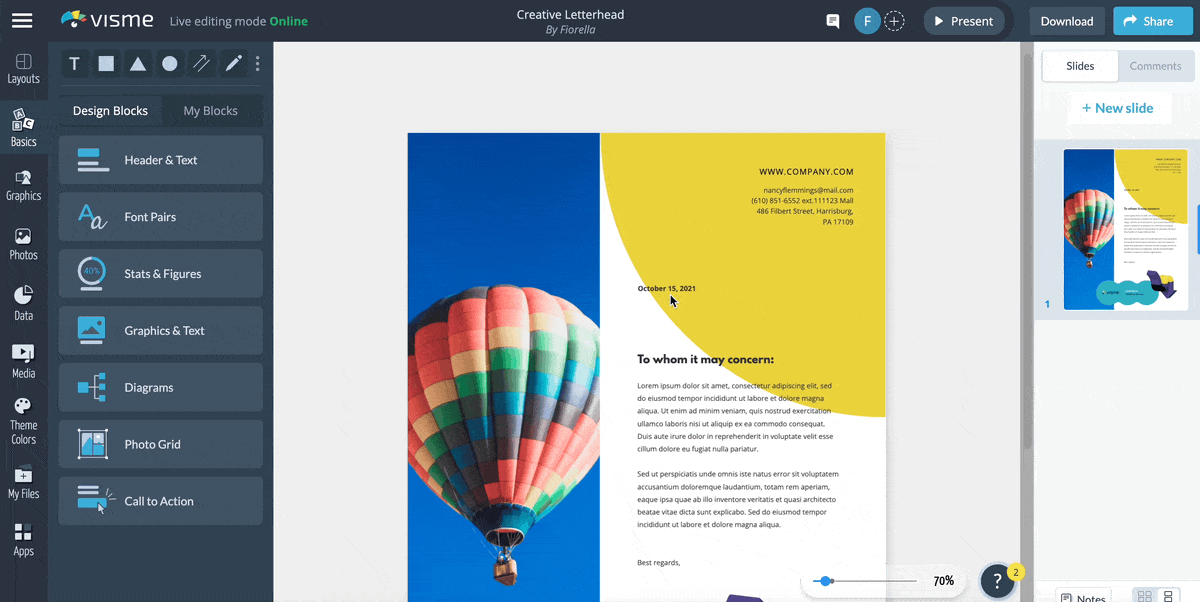Image resolution: width=1200 pixels, height=602 pixels.
Task: Select the Text tool
Action: (74, 63)
